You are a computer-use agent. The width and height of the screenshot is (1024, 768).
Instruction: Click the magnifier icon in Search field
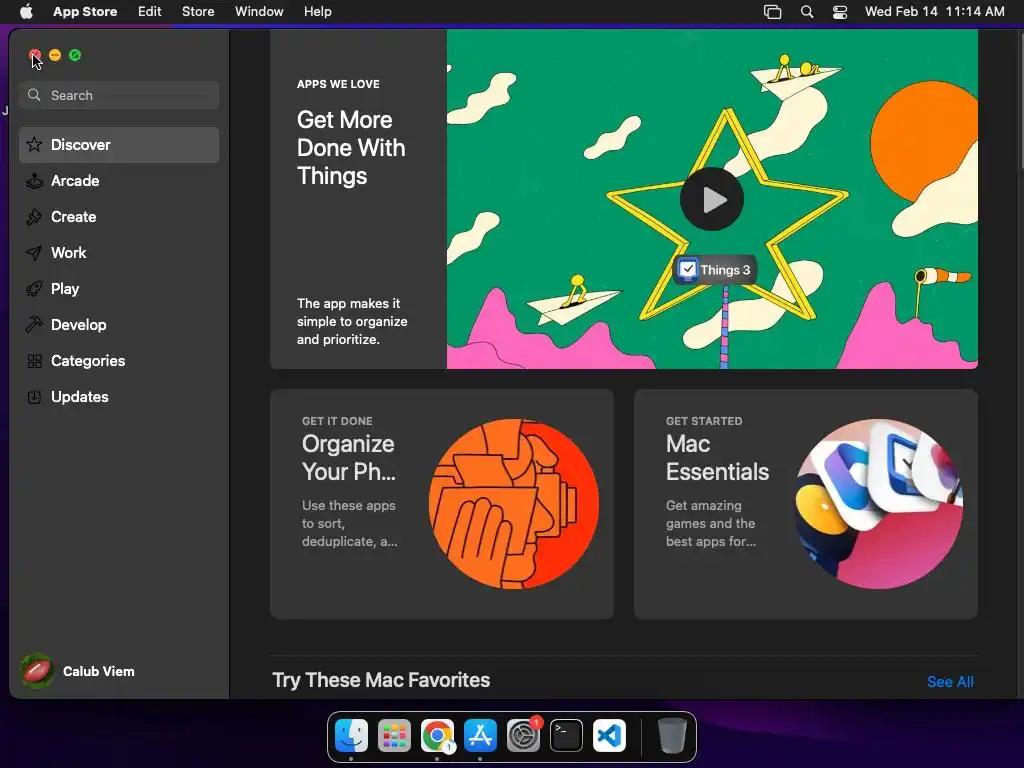pyautogui.click(x=34, y=95)
